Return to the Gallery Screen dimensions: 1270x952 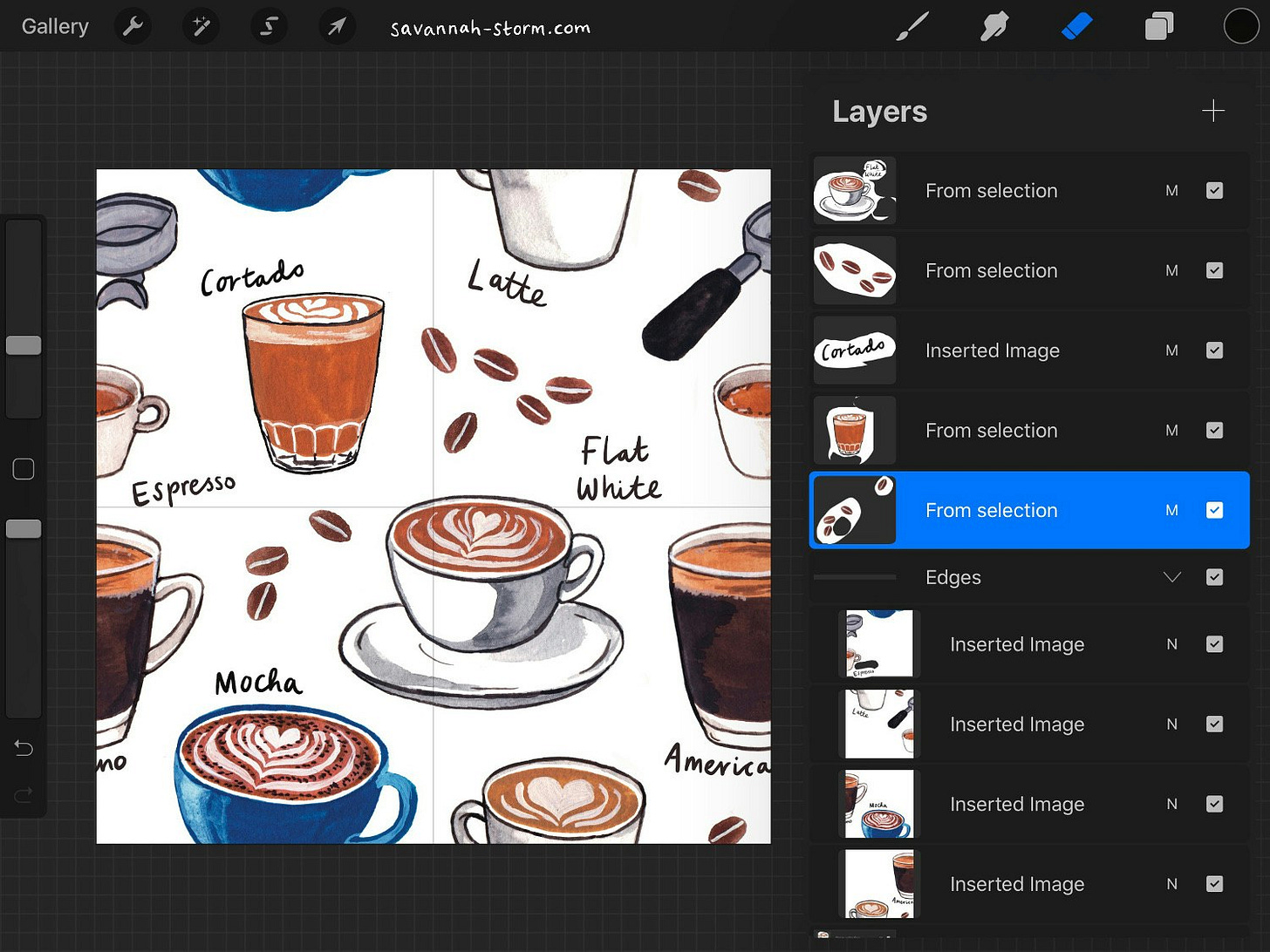(54, 26)
